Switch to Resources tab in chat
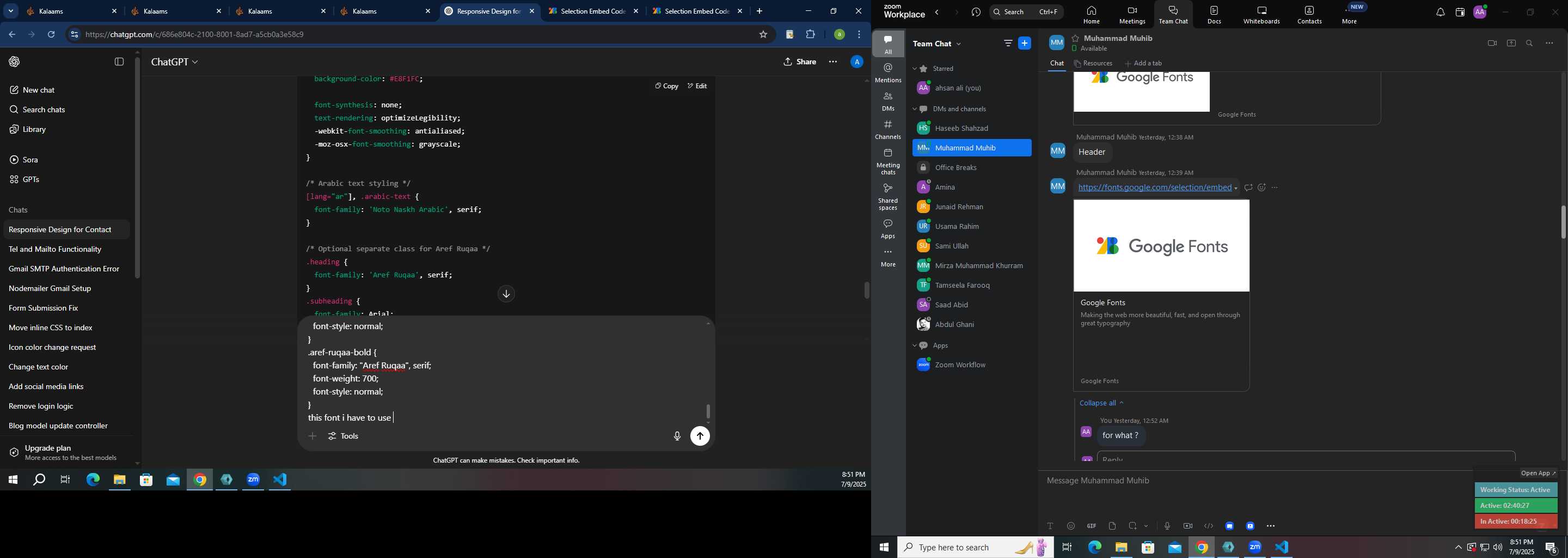Viewport: 1568px width, 558px height. pyautogui.click(x=1093, y=63)
